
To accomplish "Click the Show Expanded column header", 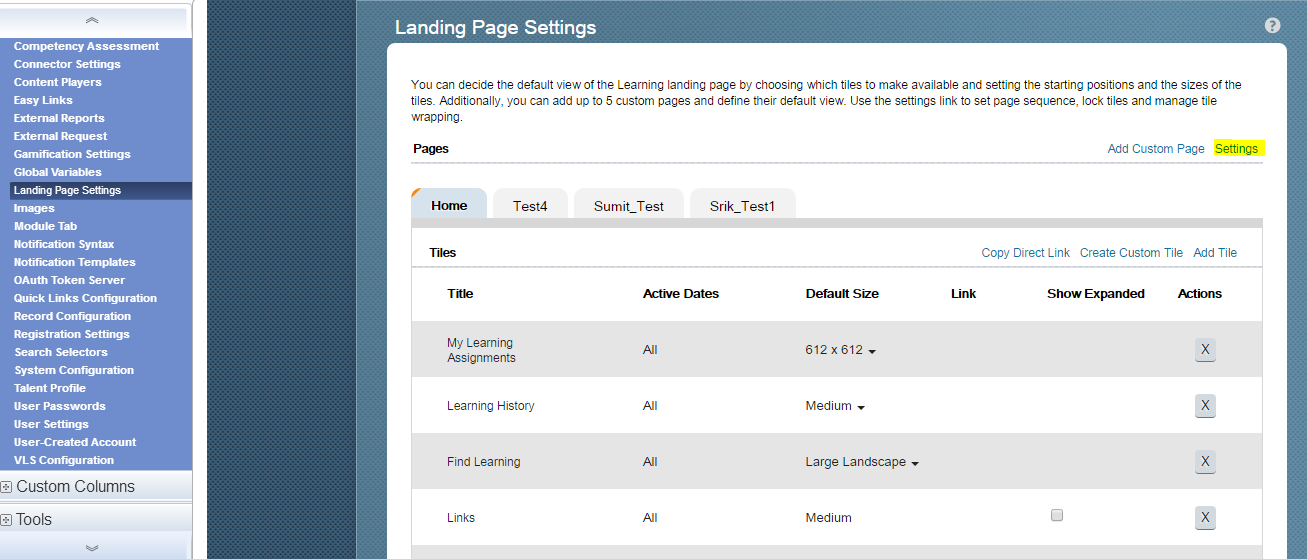I will click(x=1096, y=294).
